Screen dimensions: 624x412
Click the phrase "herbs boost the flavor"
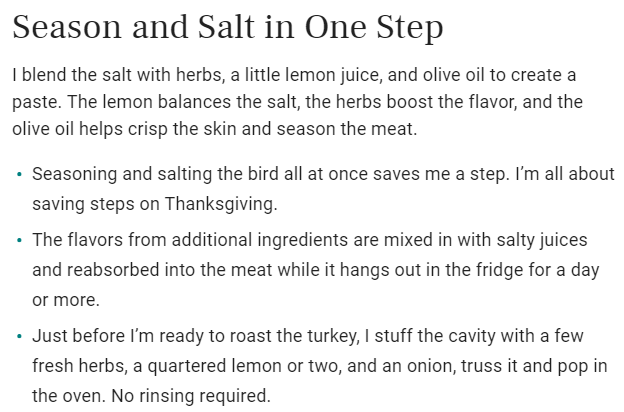point(427,102)
